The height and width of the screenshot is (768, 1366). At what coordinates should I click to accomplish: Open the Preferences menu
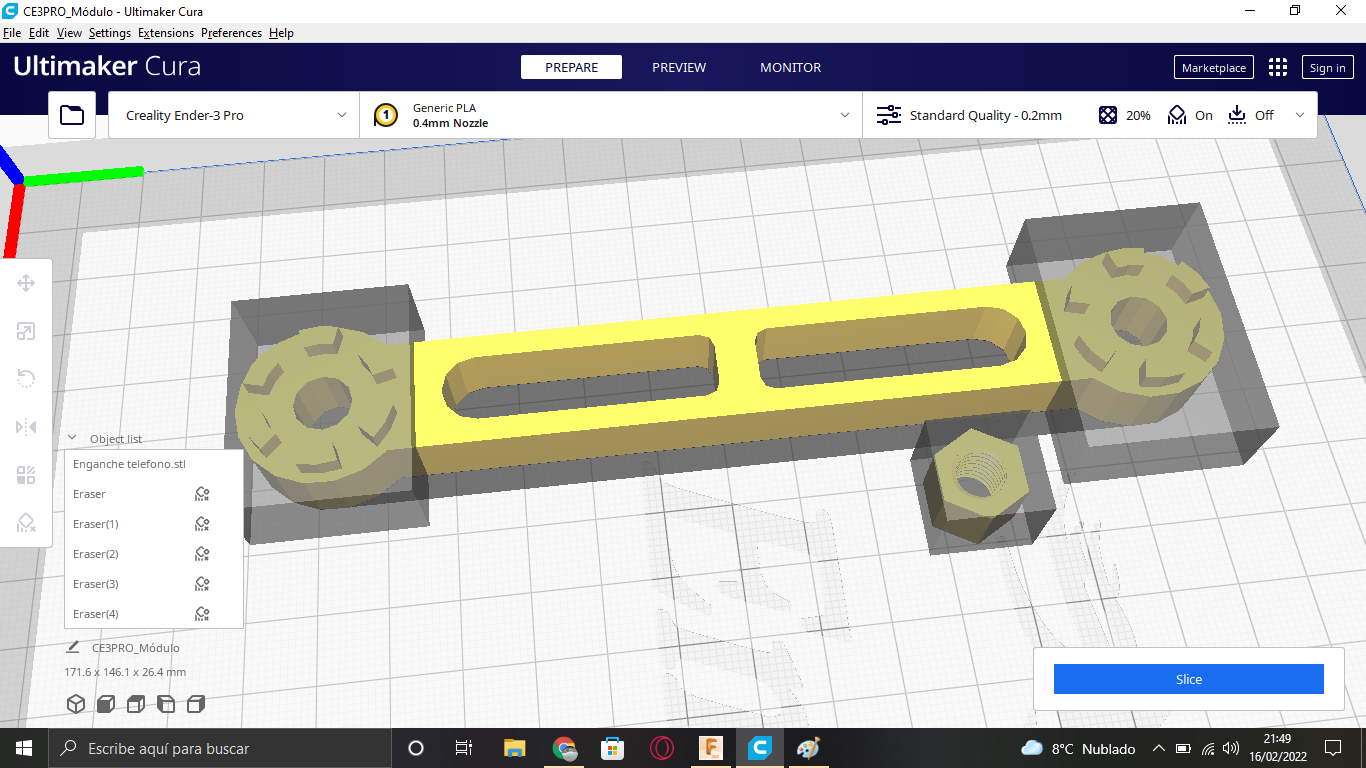231,33
